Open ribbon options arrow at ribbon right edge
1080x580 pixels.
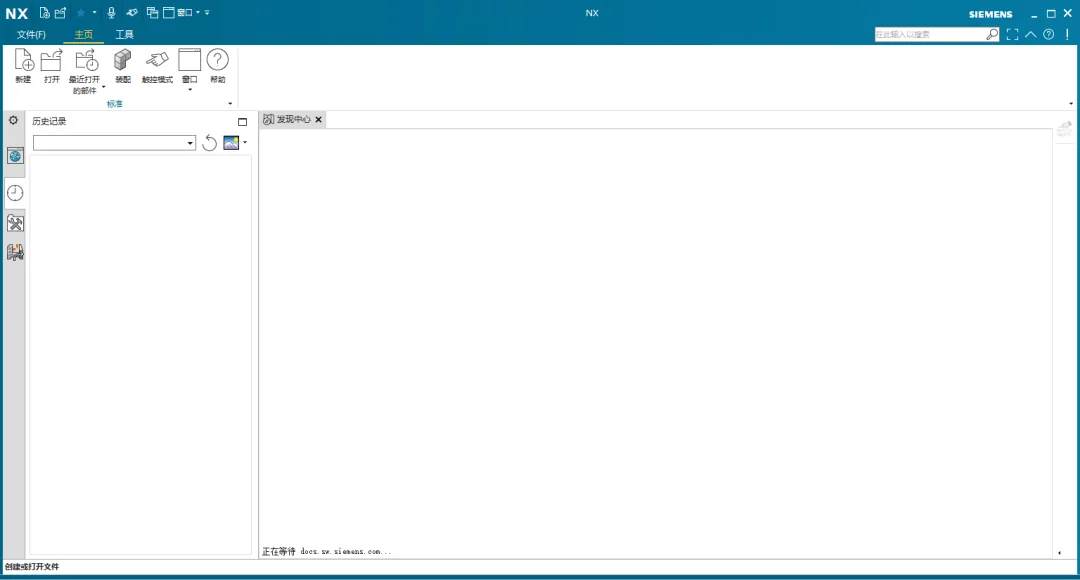[x=1070, y=104]
